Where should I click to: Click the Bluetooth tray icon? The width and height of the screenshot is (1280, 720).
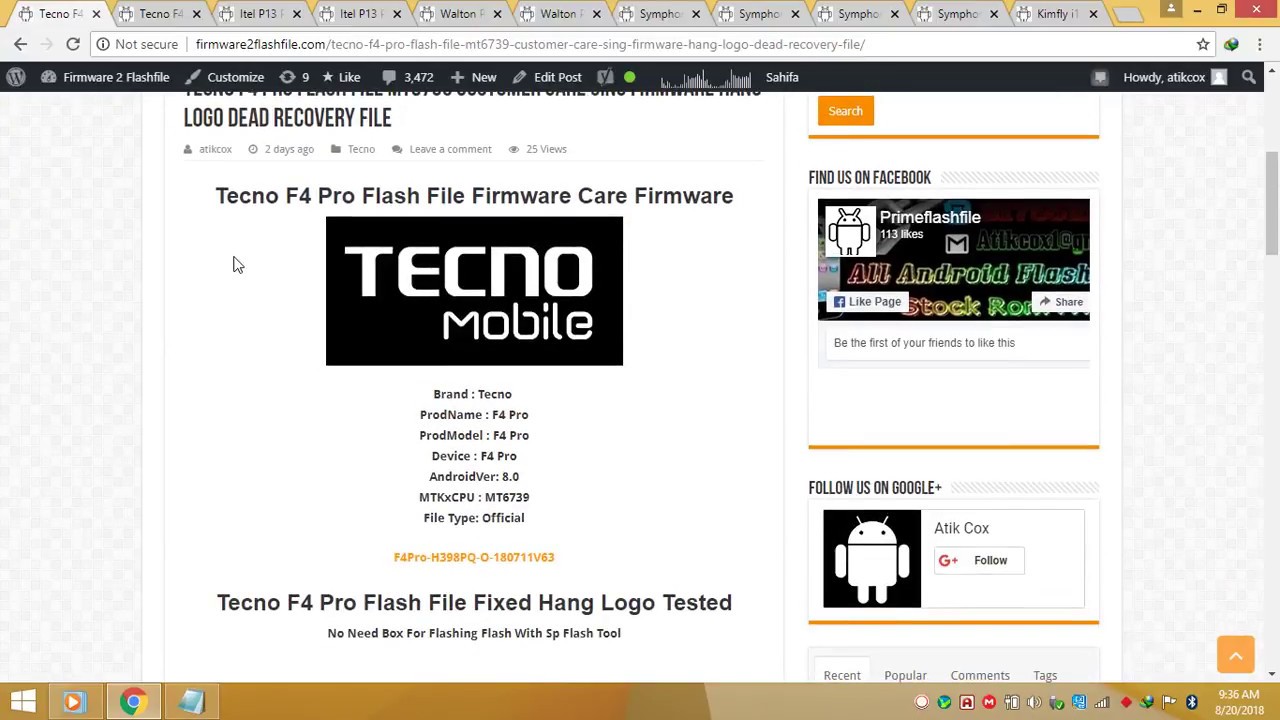coord(1191,702)
